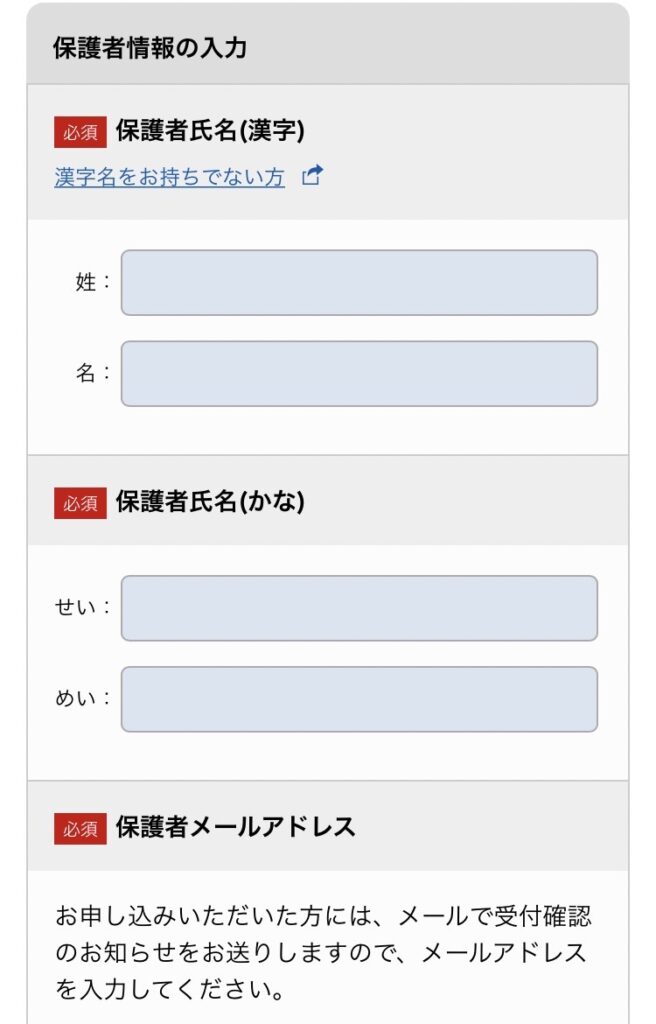656x1024 pixels.
Task: Click the せい： field label
Action: click(x=83, y=607)
